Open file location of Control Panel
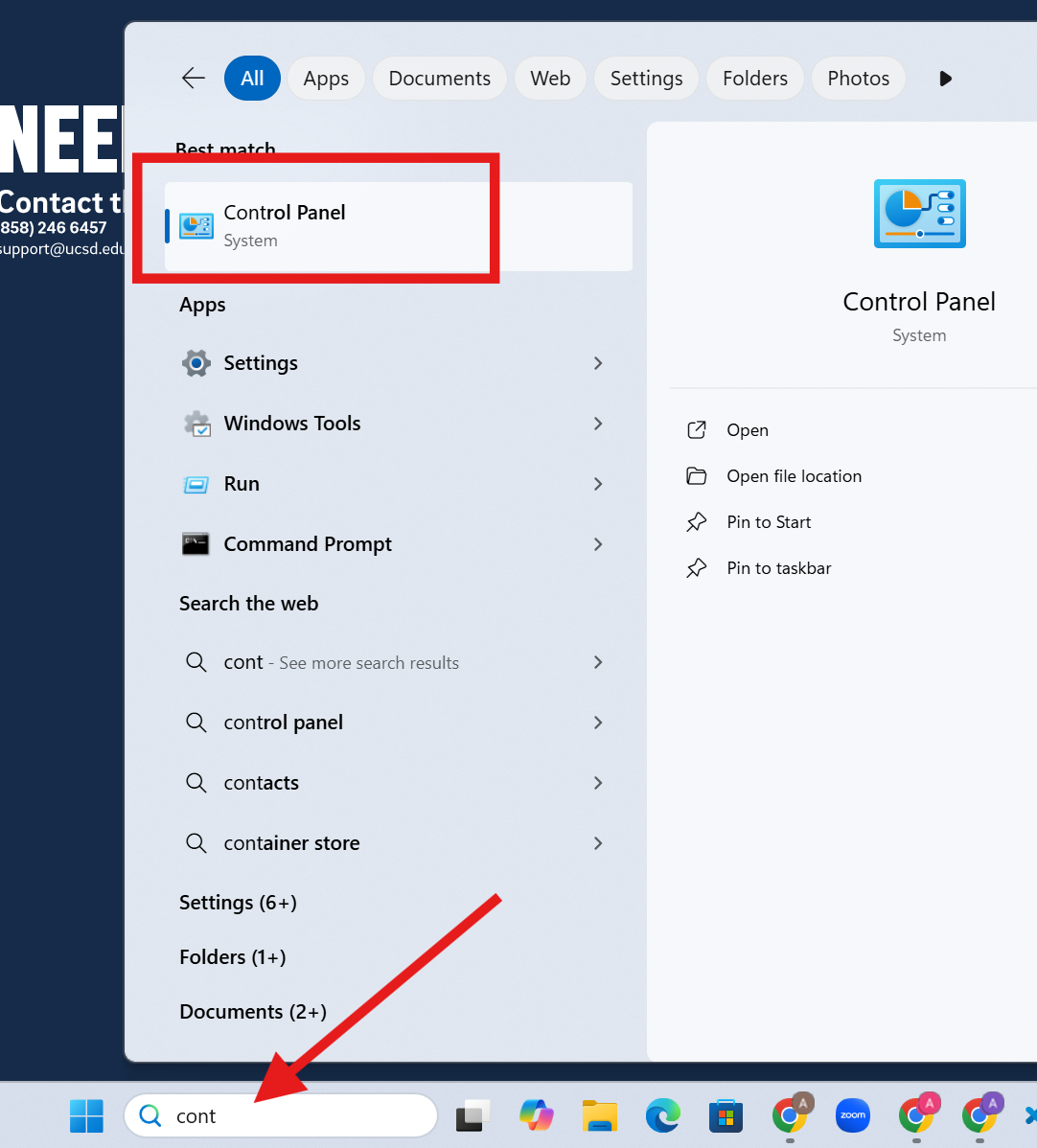 pyautogui.click(x=793, y=475)
